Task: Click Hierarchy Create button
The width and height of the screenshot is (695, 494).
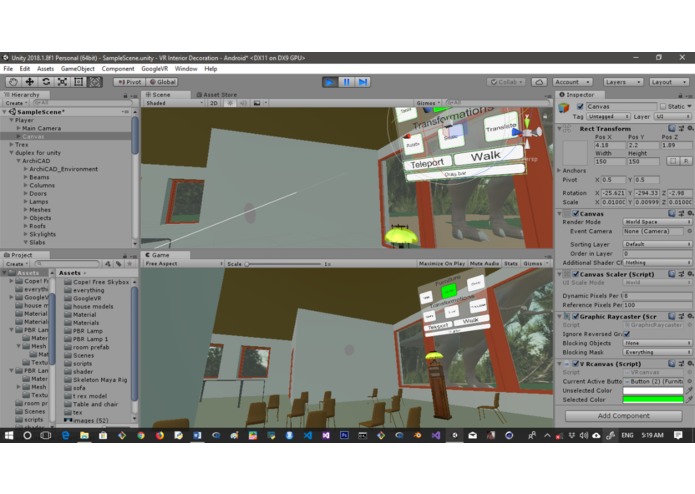Action: point(16,103)
